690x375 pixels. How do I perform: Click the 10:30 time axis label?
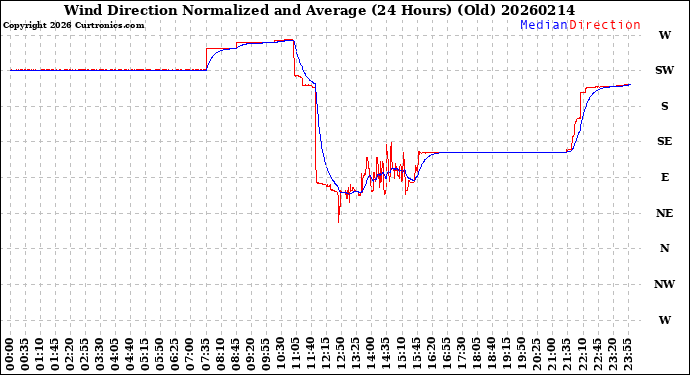(280, 355)
